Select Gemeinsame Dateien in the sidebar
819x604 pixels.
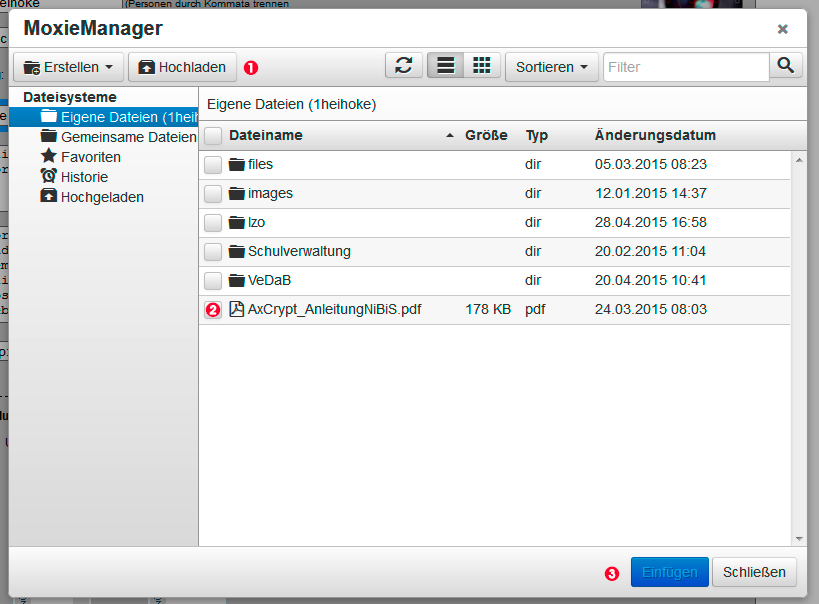103,137
